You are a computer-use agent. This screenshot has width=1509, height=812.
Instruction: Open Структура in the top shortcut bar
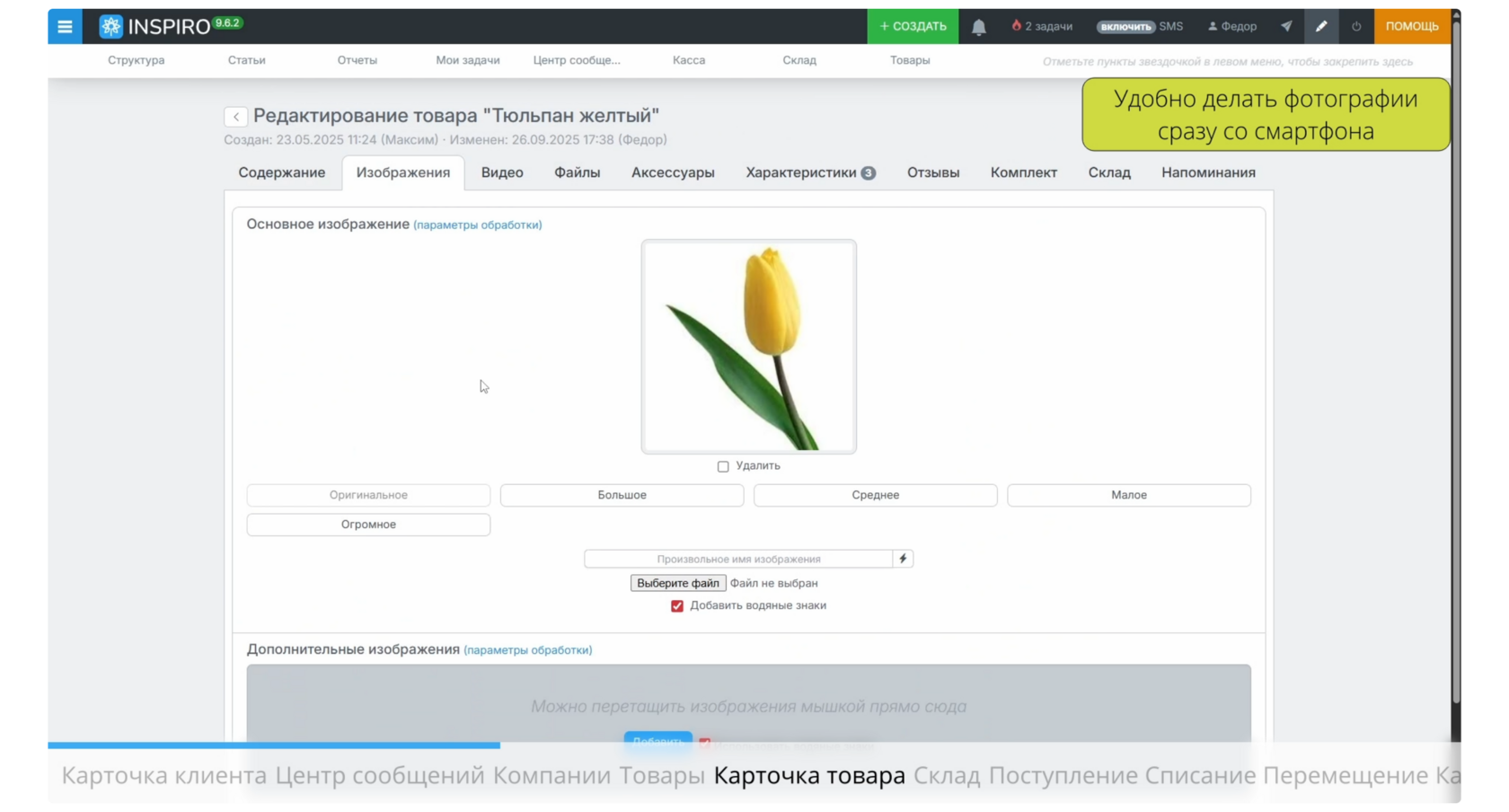point(137,60)
